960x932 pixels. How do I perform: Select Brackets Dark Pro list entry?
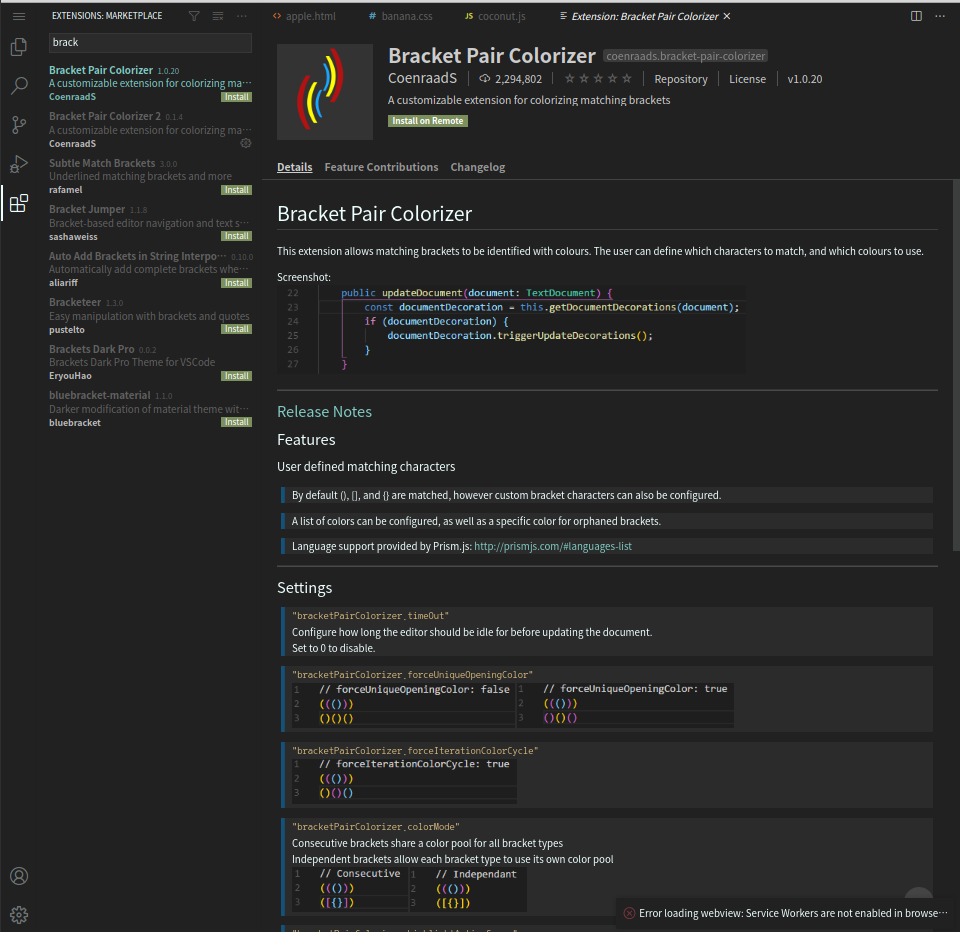(150, 363)
